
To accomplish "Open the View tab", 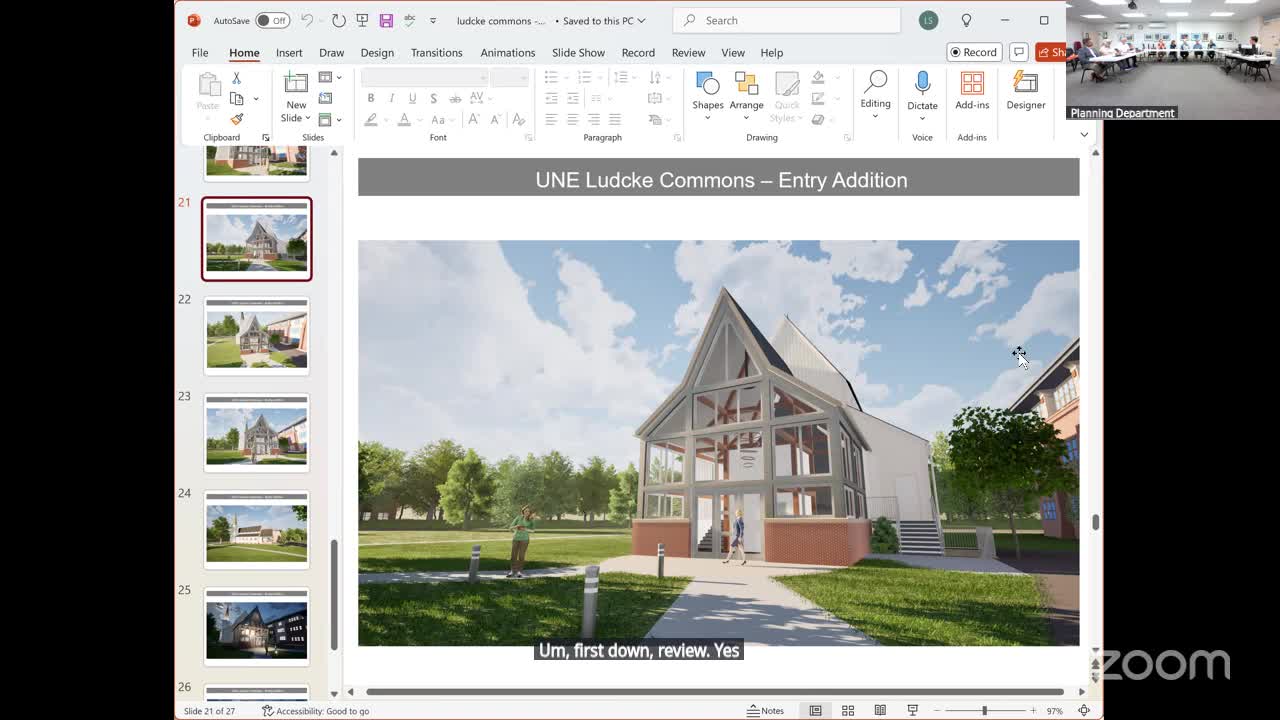I will pos(733,52).
